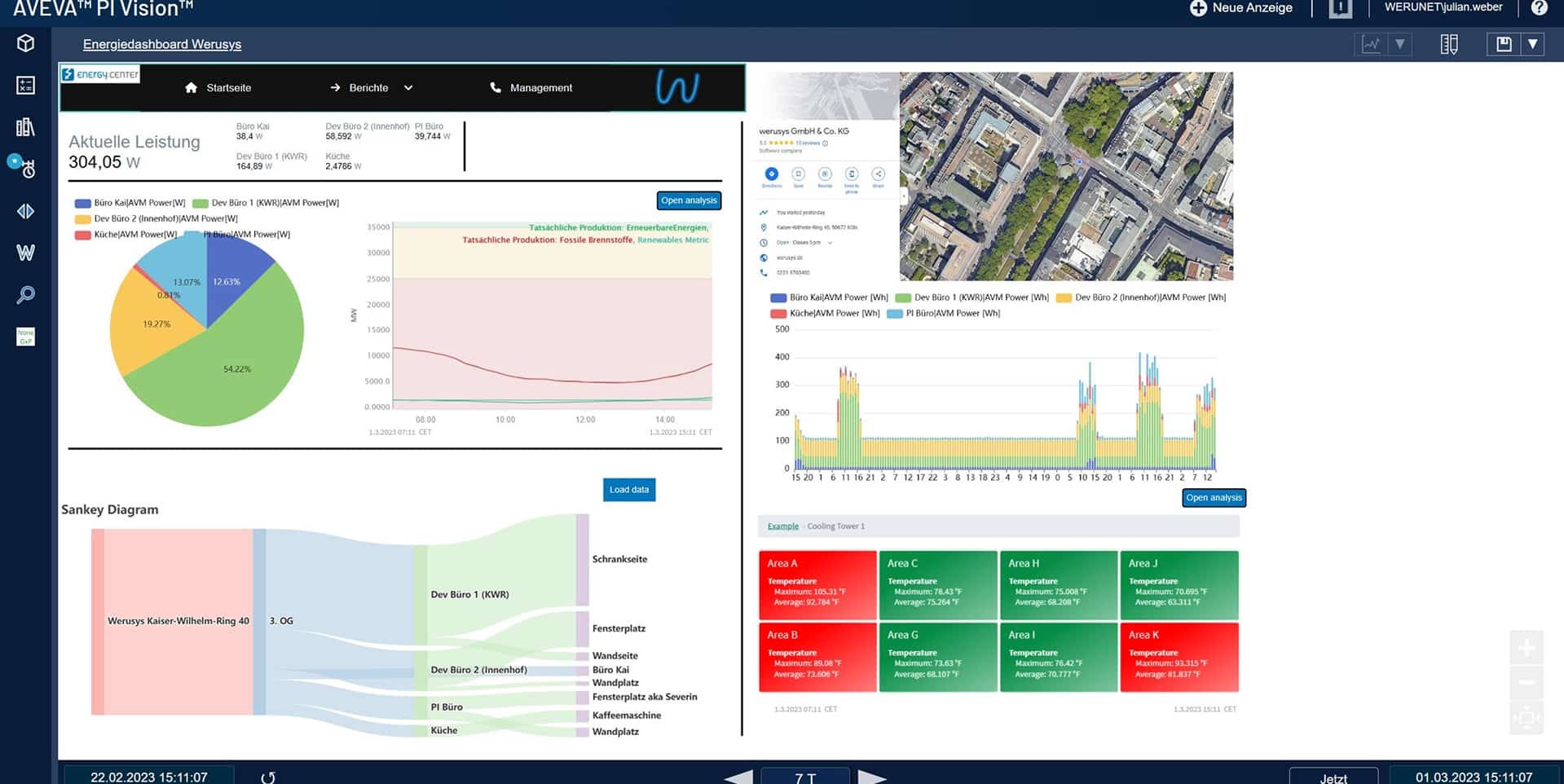The image size is (1564, 784).
Task: Open the Calculations panel icon
Action: click(25, 86)
